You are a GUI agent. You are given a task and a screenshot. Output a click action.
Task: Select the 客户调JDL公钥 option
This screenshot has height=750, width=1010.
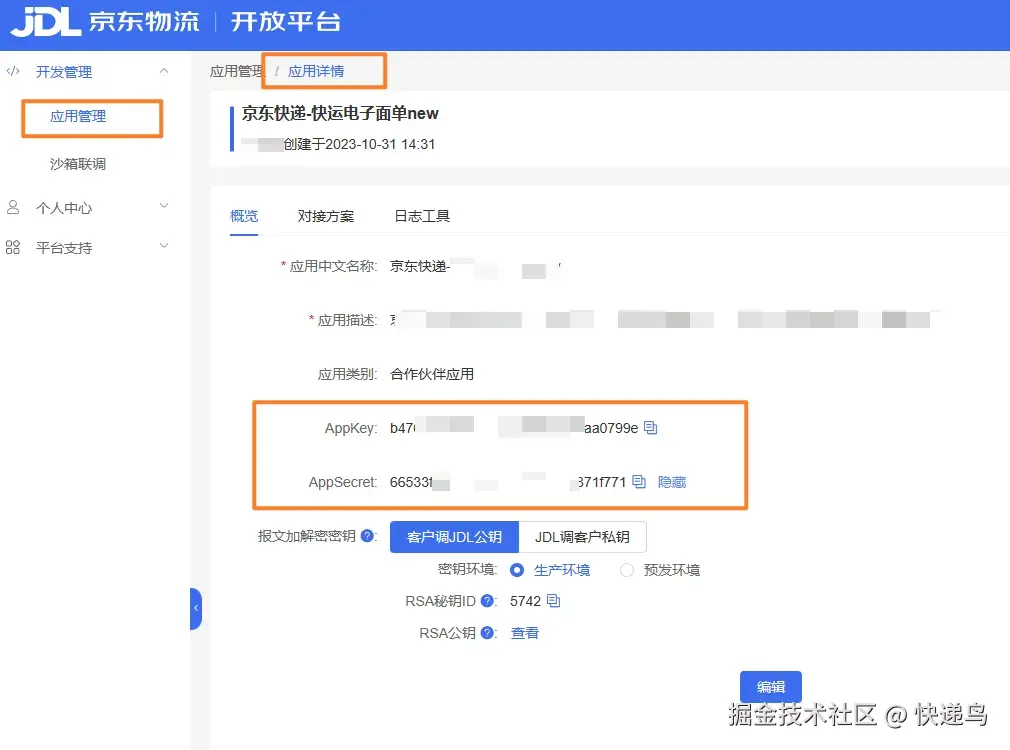point(454,537)
